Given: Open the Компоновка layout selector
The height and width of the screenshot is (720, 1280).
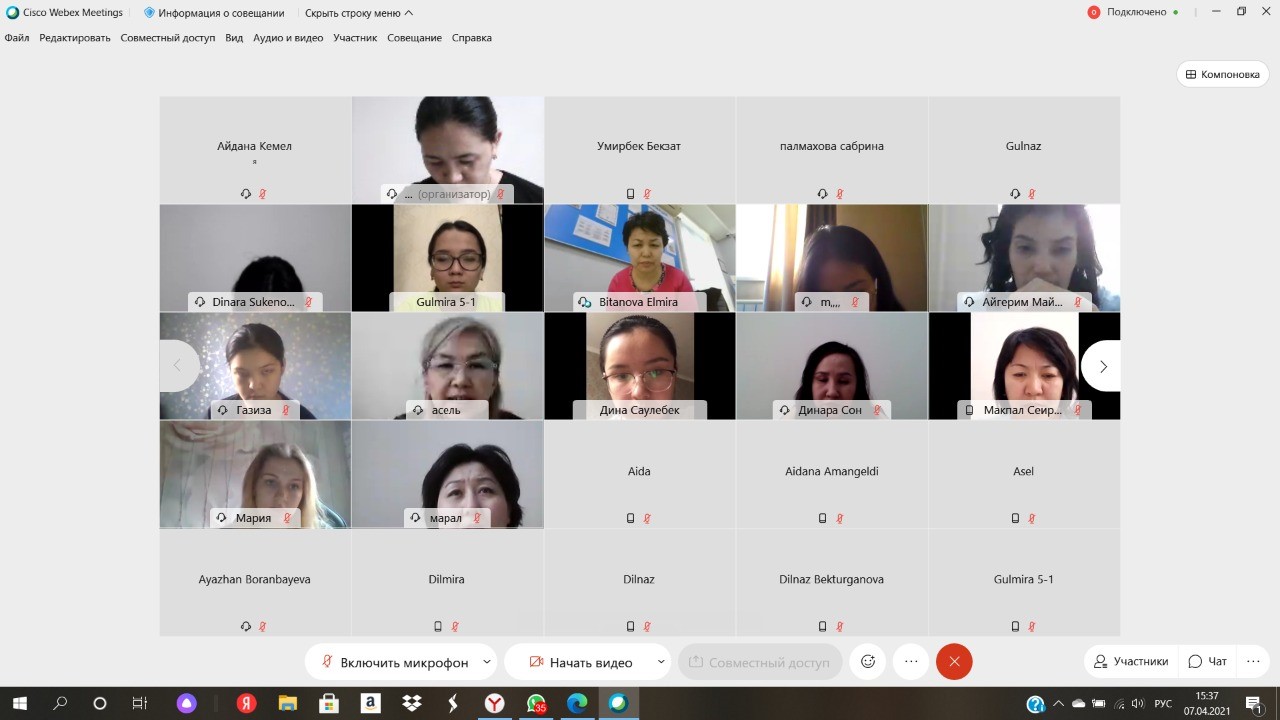Looking at the screenshot, I should (x=1222, y=74).
